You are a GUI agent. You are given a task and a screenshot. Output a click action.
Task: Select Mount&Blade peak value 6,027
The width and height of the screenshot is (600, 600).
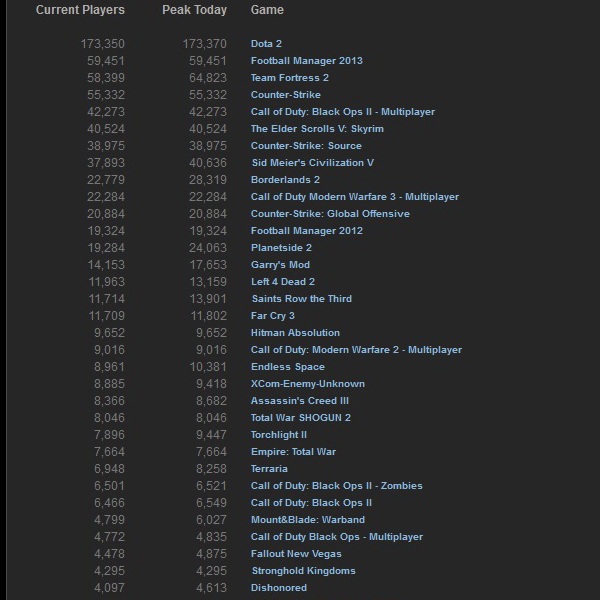tap(212, 520)
